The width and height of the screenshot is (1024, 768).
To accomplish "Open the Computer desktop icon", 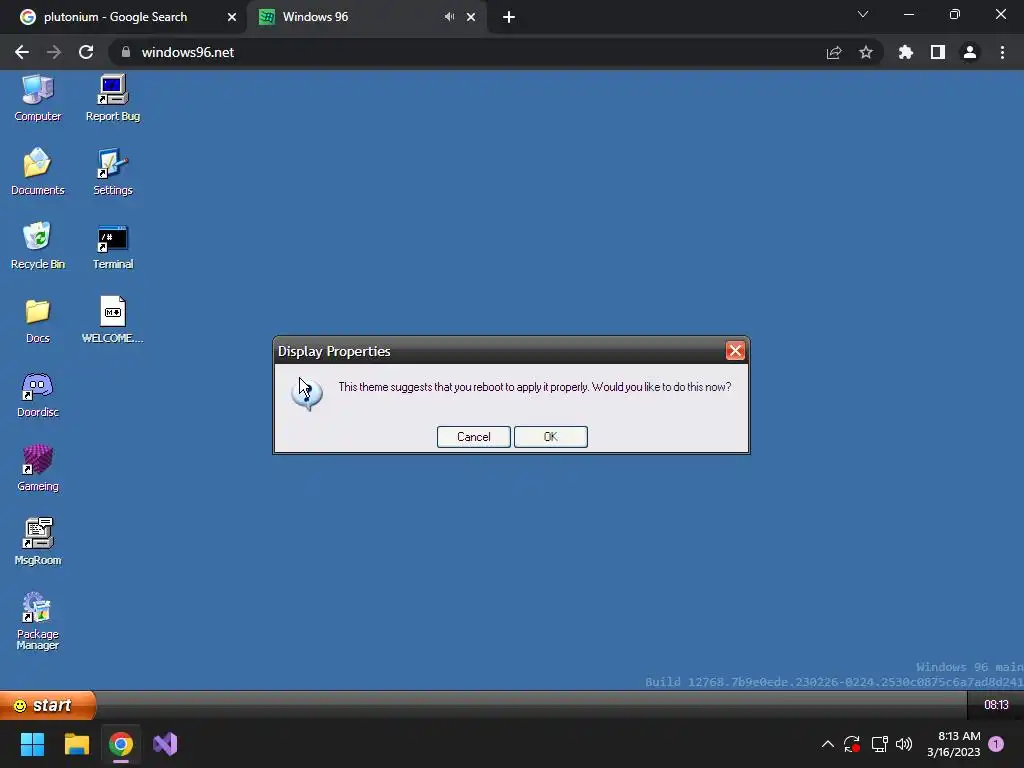I will [37, 99].
